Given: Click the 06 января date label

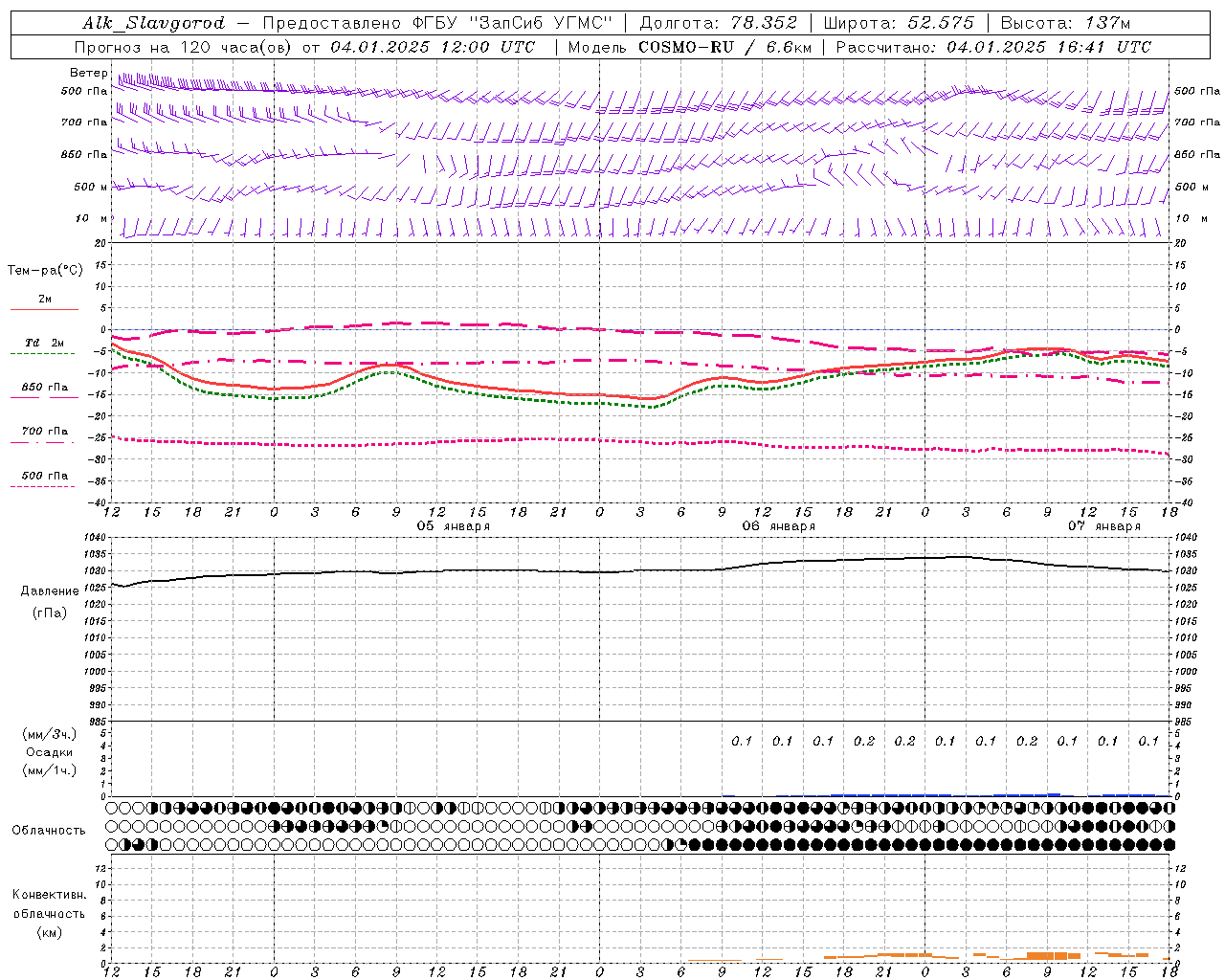Looking at the screenshot, I should [779, 526].
